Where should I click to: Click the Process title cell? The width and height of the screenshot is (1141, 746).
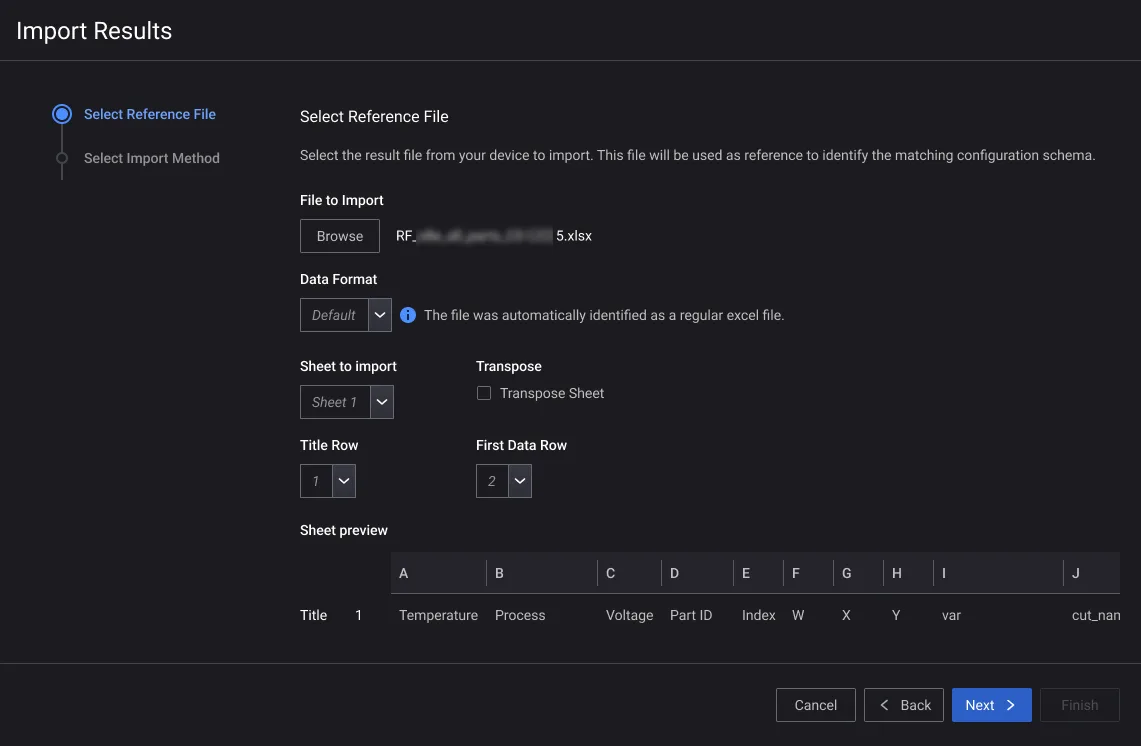click(520, 615)
